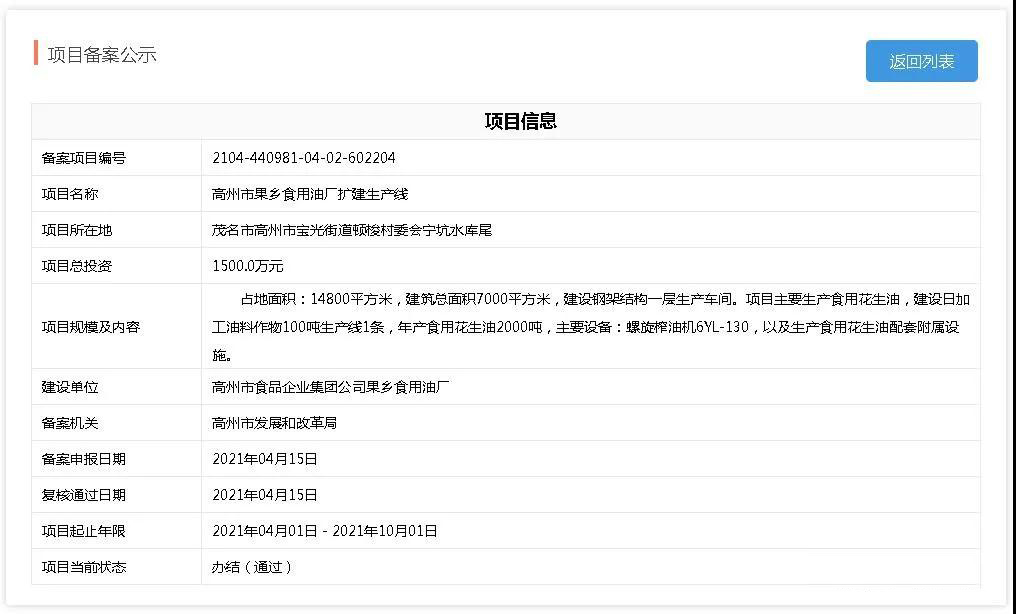Click the description line starting with 工油料作物100吨生产线1条
This screenshot has height=614, width=1016.
tap(585, 327)
